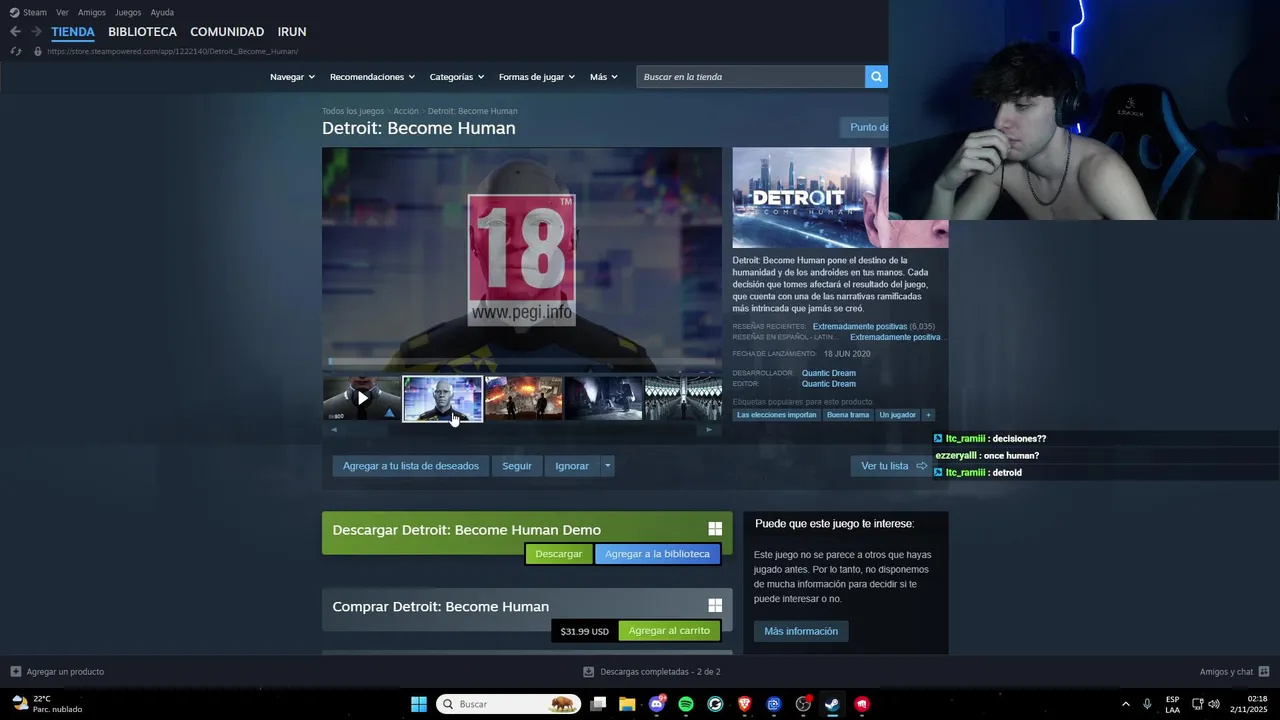Click the green Descargar demo button
Screen dimensions: 1280x720
(x=559, y=554)
